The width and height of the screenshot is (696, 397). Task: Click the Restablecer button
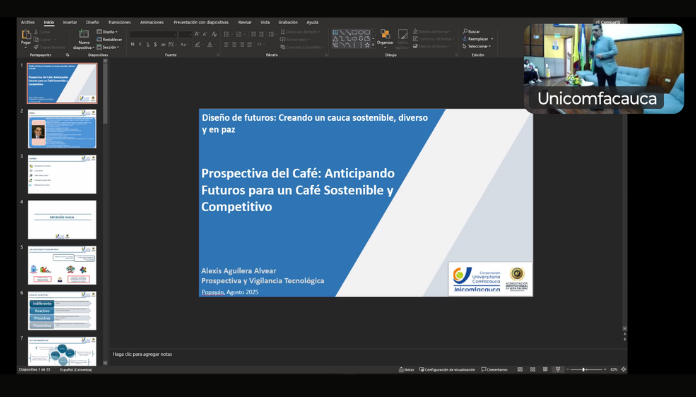coord(109,40)
